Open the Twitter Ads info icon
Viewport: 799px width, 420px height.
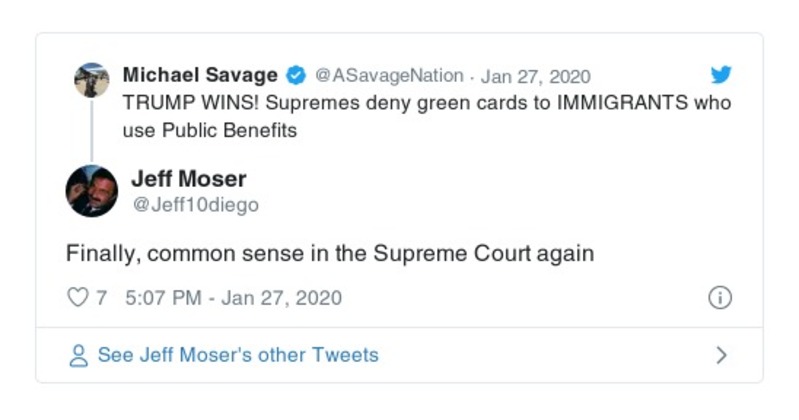720,298
